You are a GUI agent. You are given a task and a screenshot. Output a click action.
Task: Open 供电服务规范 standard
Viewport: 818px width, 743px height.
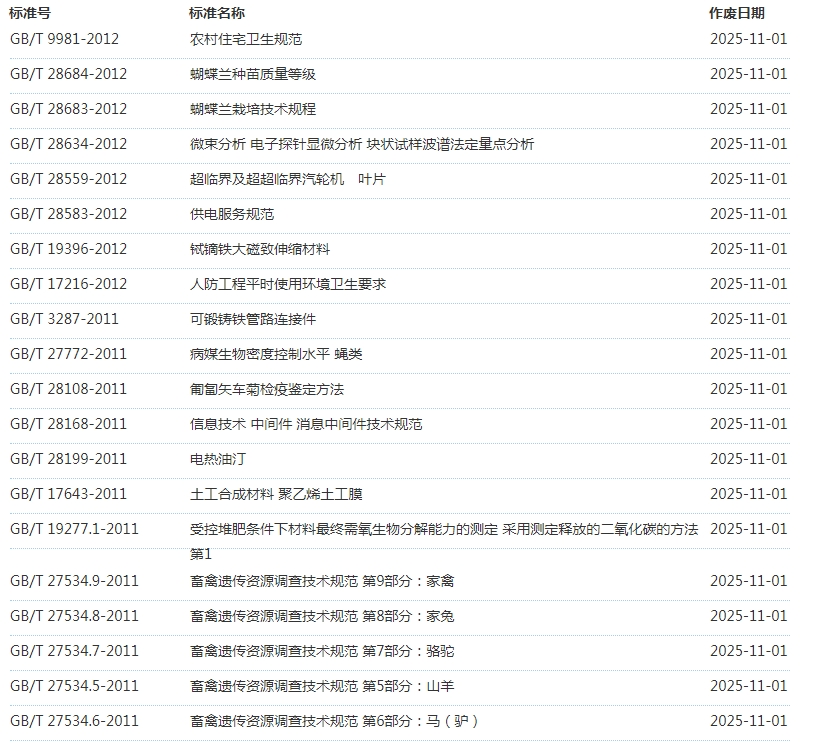click(x=232, y=214)
